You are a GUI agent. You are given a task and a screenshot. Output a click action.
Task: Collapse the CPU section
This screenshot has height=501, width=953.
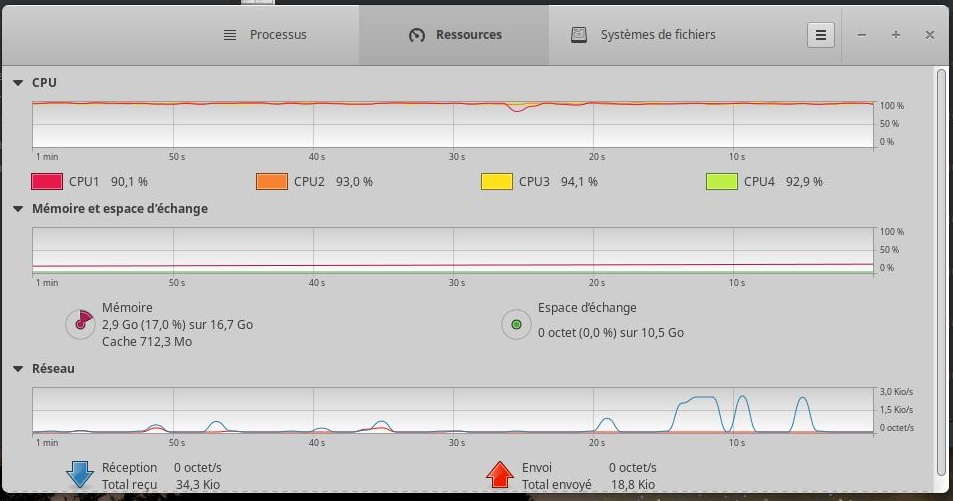(18, 83)
